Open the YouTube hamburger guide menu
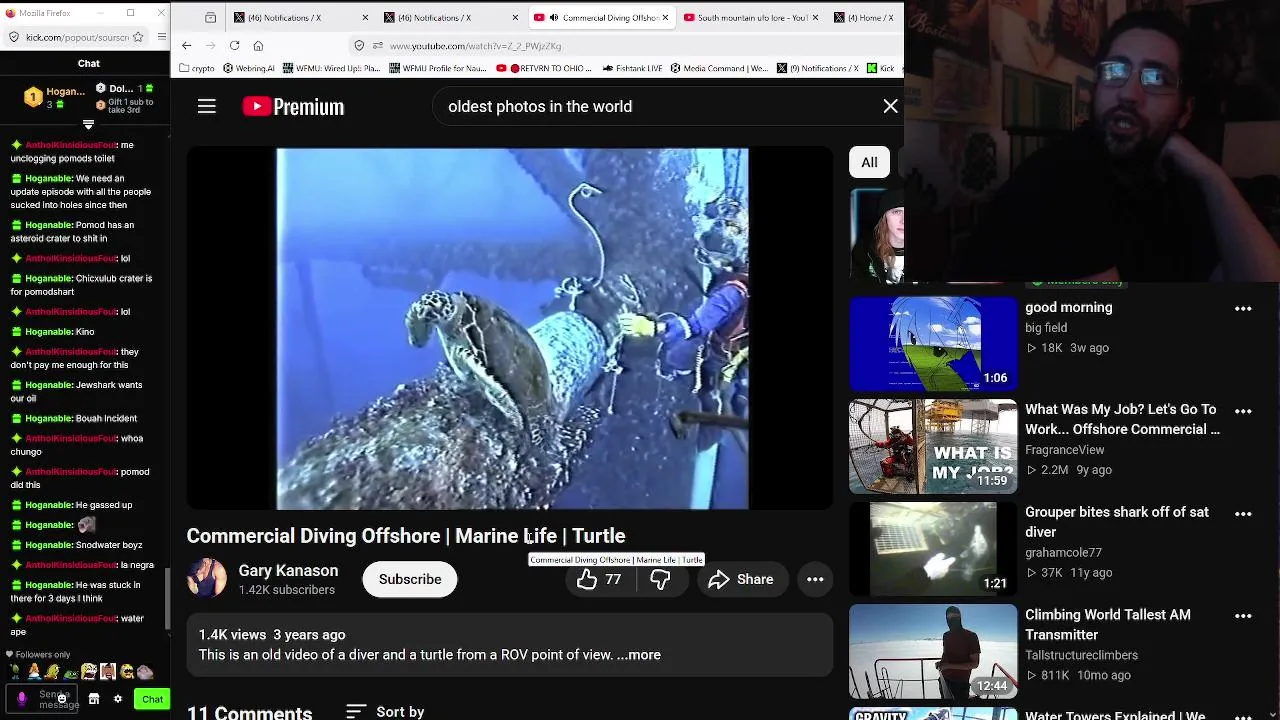The height and width of the screenshot is (720, 1280). (x=207, y=106)
